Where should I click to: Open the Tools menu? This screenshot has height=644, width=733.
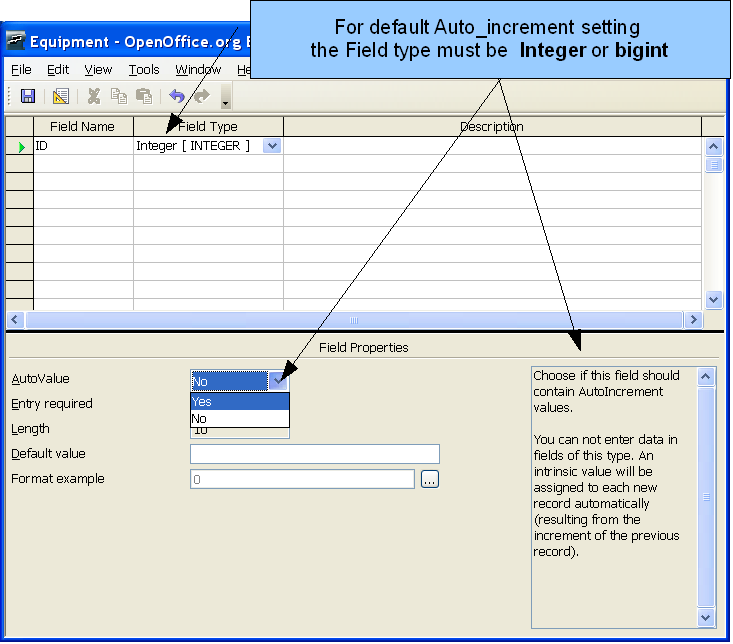144,70
